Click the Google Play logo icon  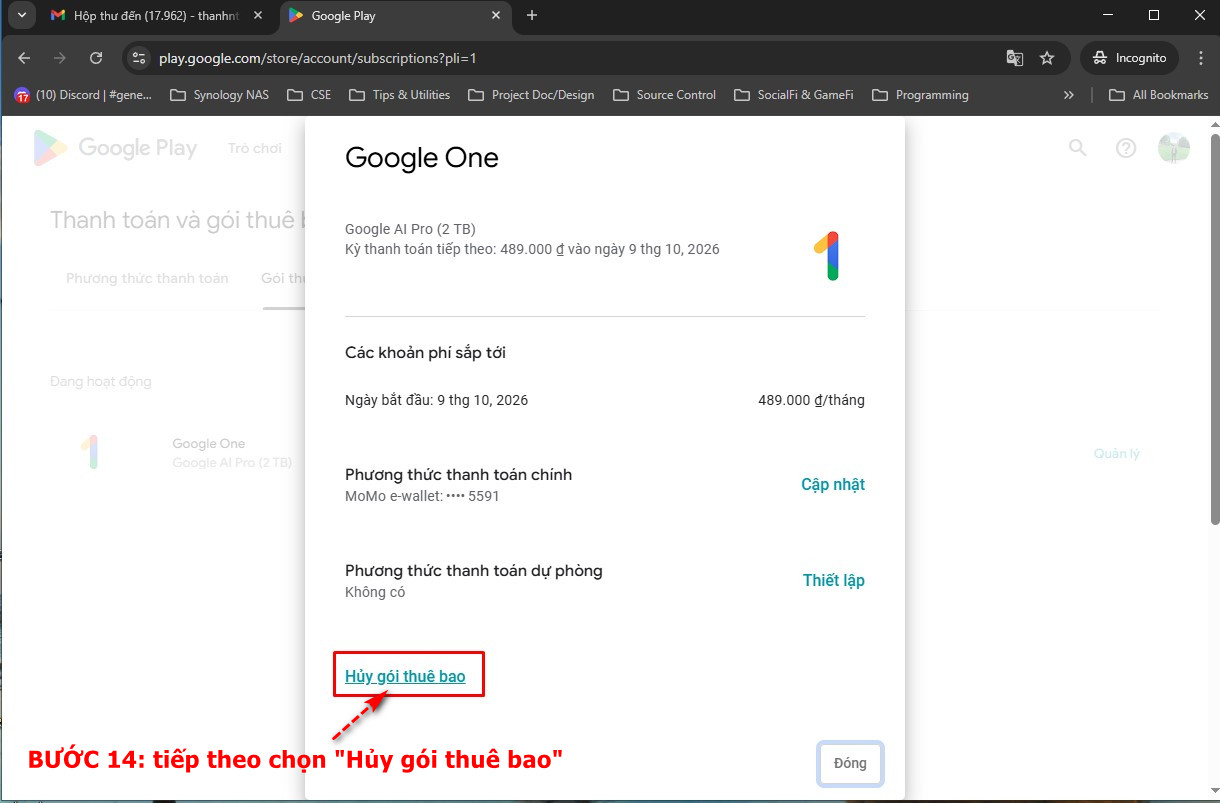pyautogui.click(x=51, y=148)
